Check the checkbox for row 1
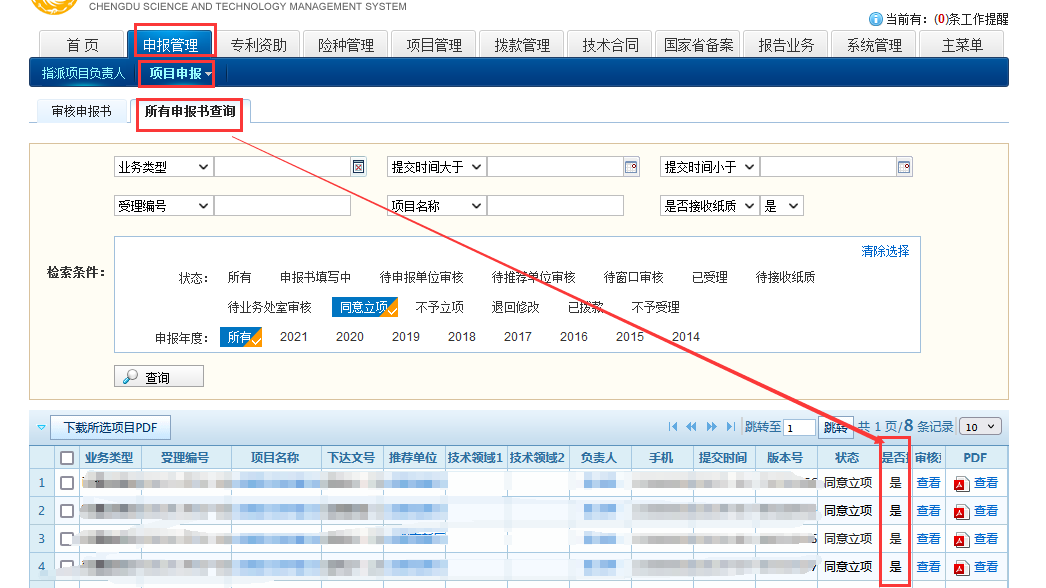 (67, 483)
